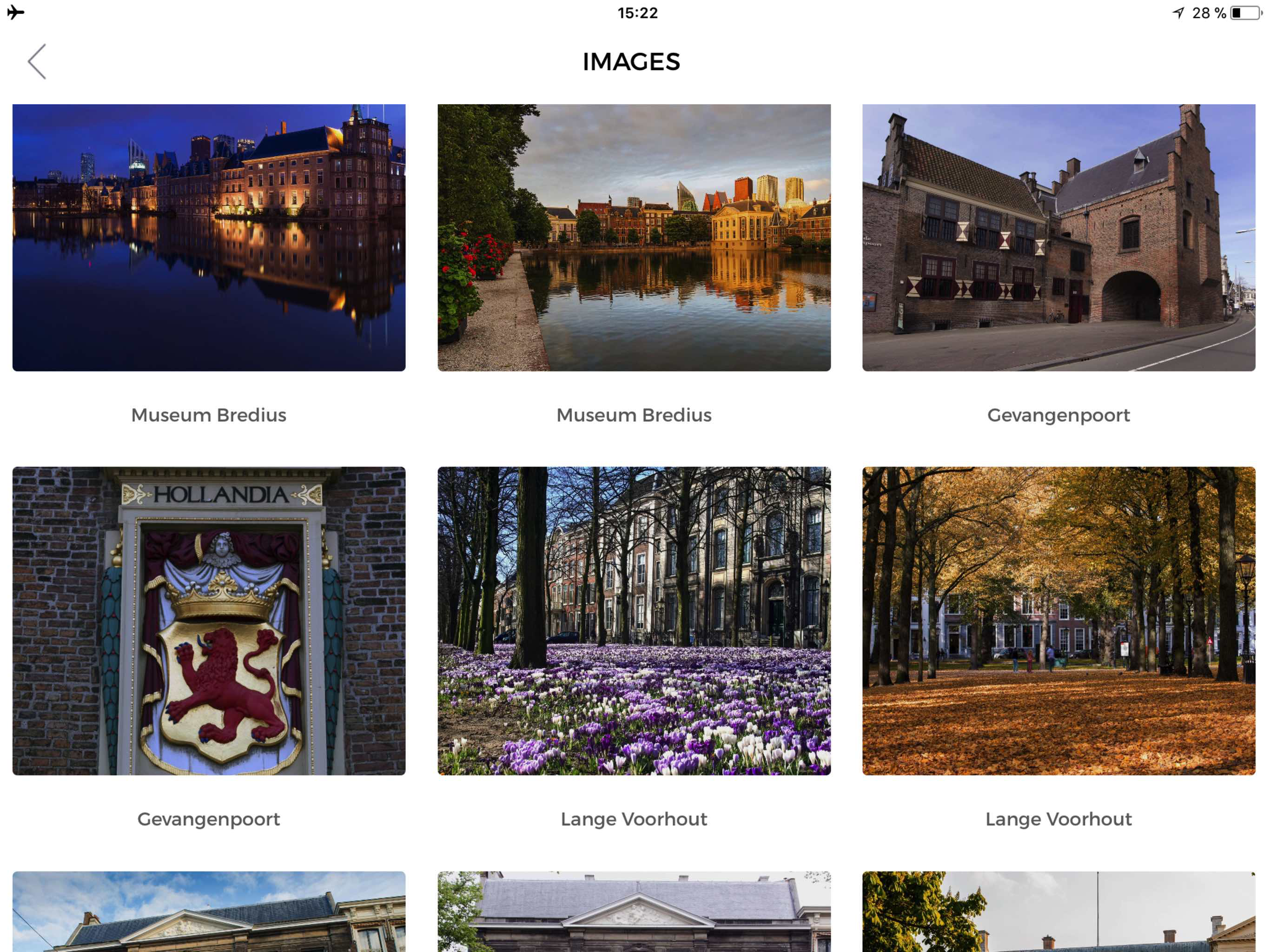Go back using the left chevron arrow
The height and width of the screenshot is (952, 1270).
pyautogui.click(x=37, y=61)
